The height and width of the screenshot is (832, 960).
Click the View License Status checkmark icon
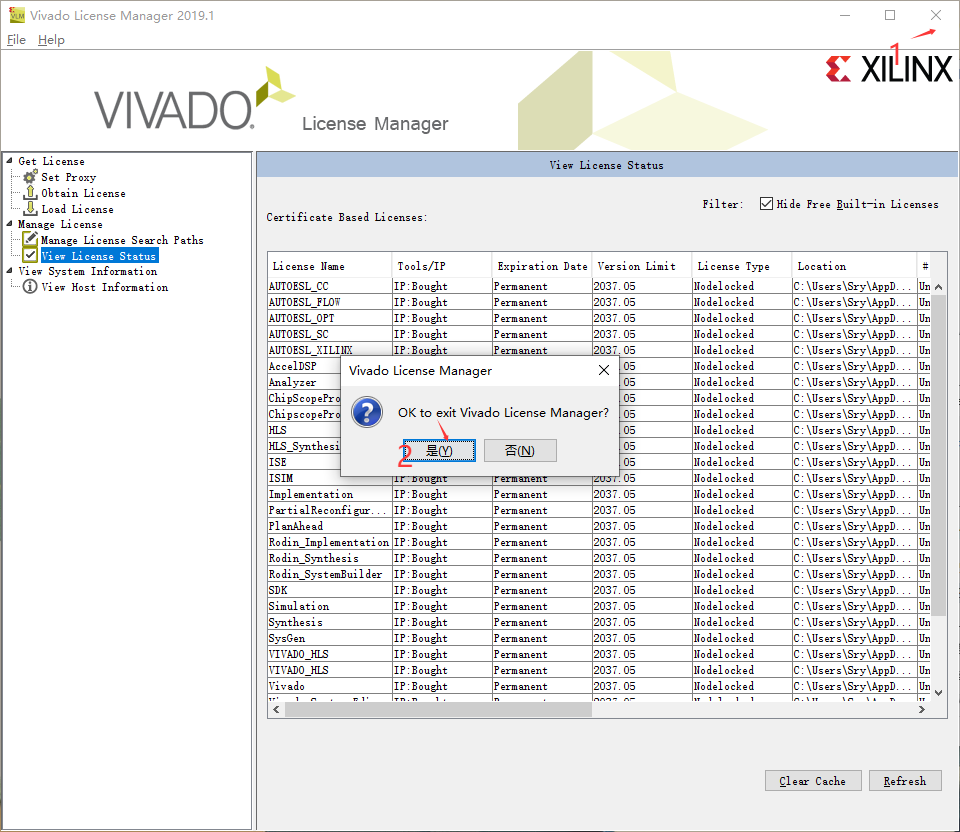(30, 255)
